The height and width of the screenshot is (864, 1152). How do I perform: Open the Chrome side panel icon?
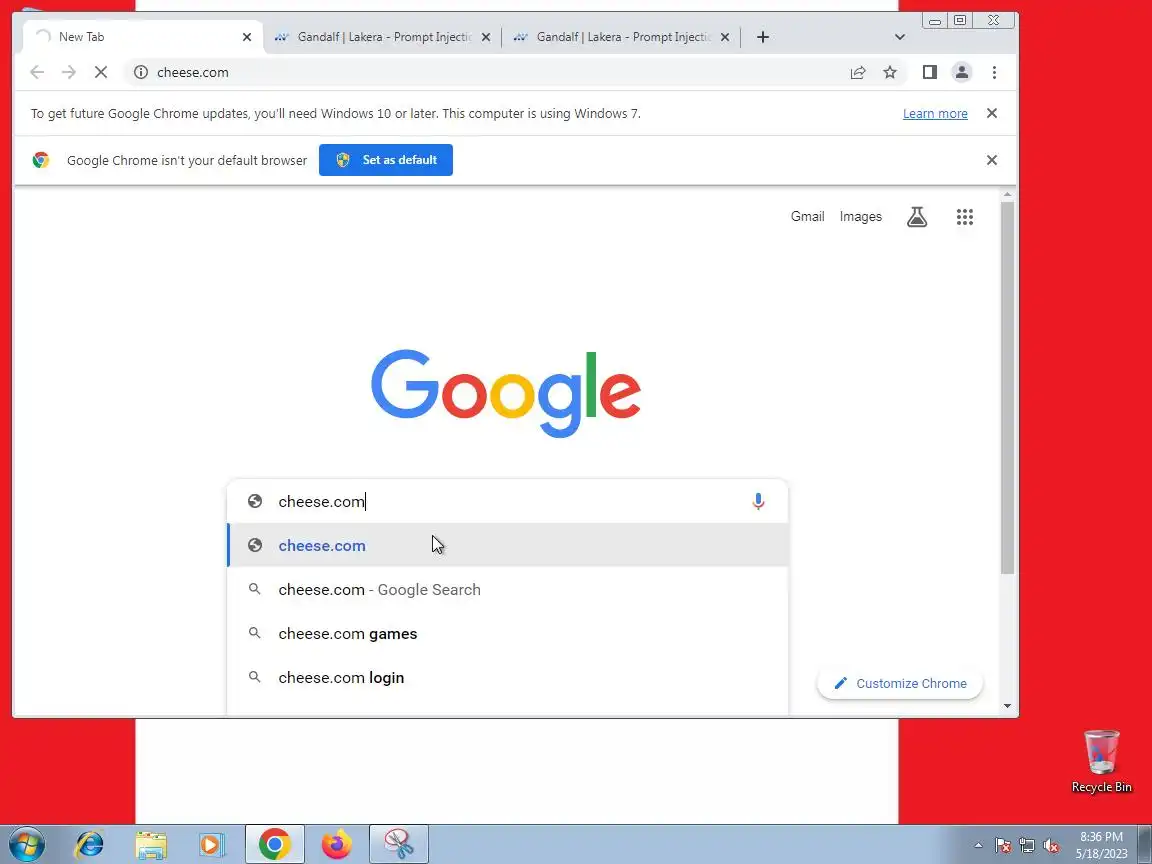[x=929, y=72]
